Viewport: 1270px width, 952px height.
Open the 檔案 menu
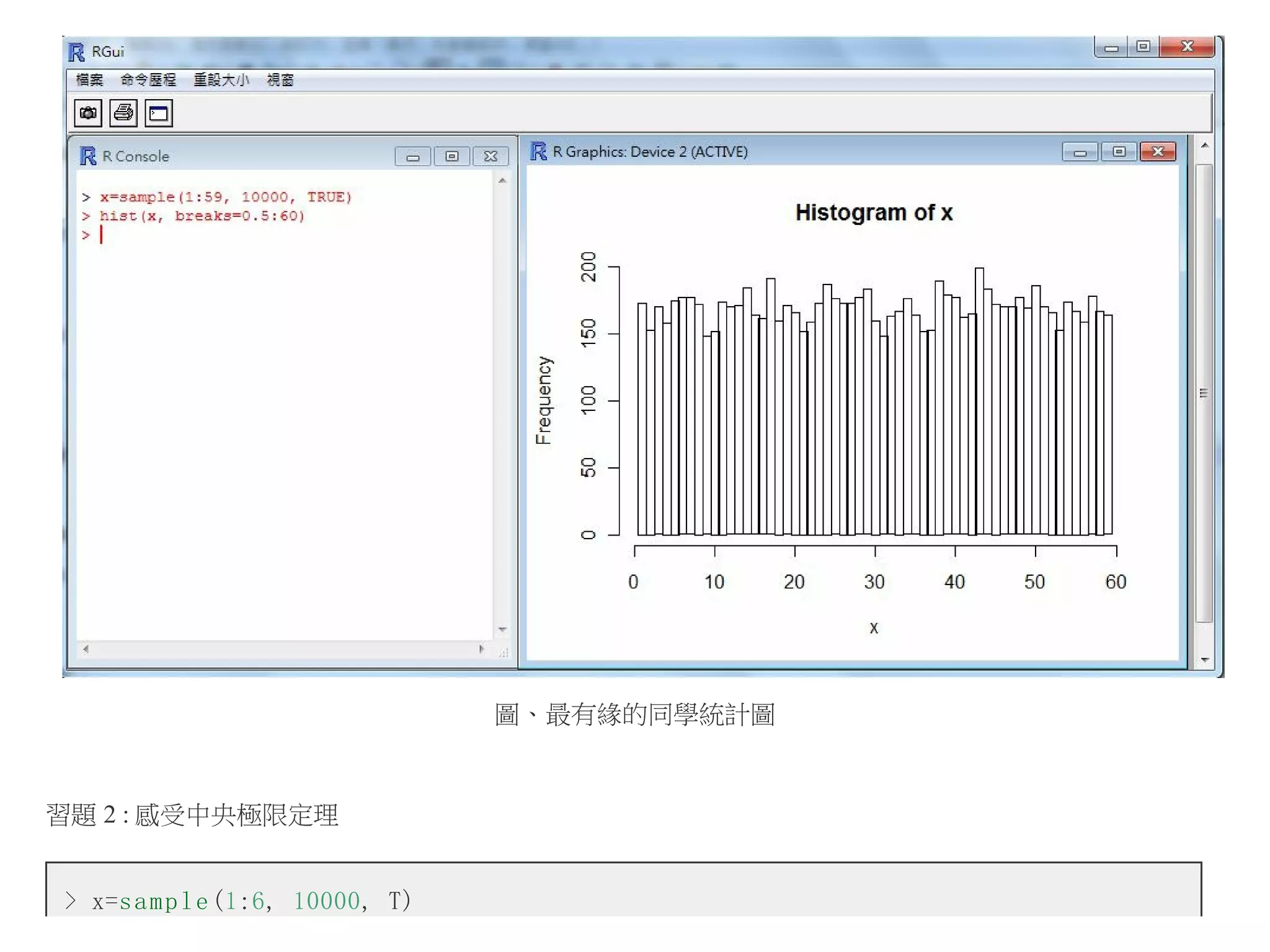tap(89, 80)
